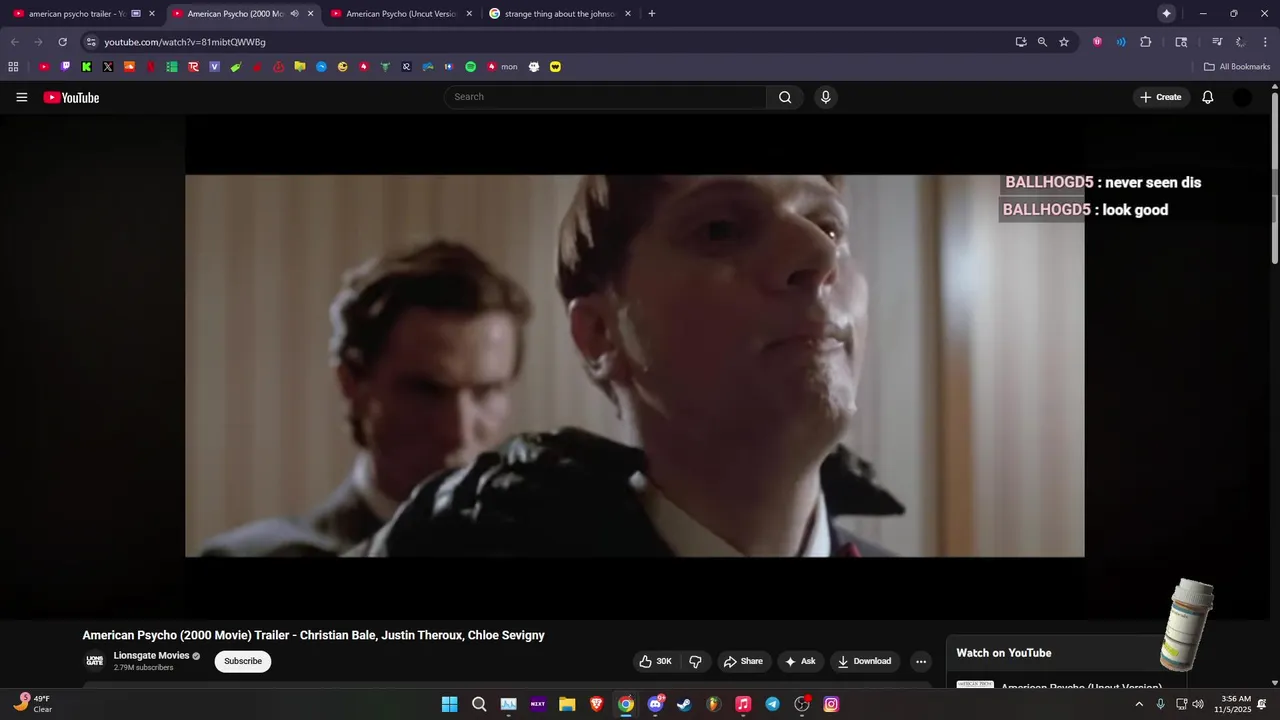The height and width of the screenshot is (720, 1280).
Task: Launch Discord from the taskbar
Action: pyautogui.click(x=655, y=704)
